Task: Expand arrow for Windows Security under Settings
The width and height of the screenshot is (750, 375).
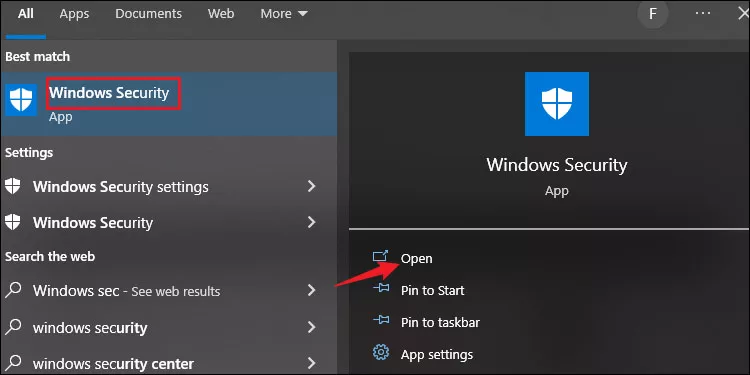Action: (x=311, y=222)
